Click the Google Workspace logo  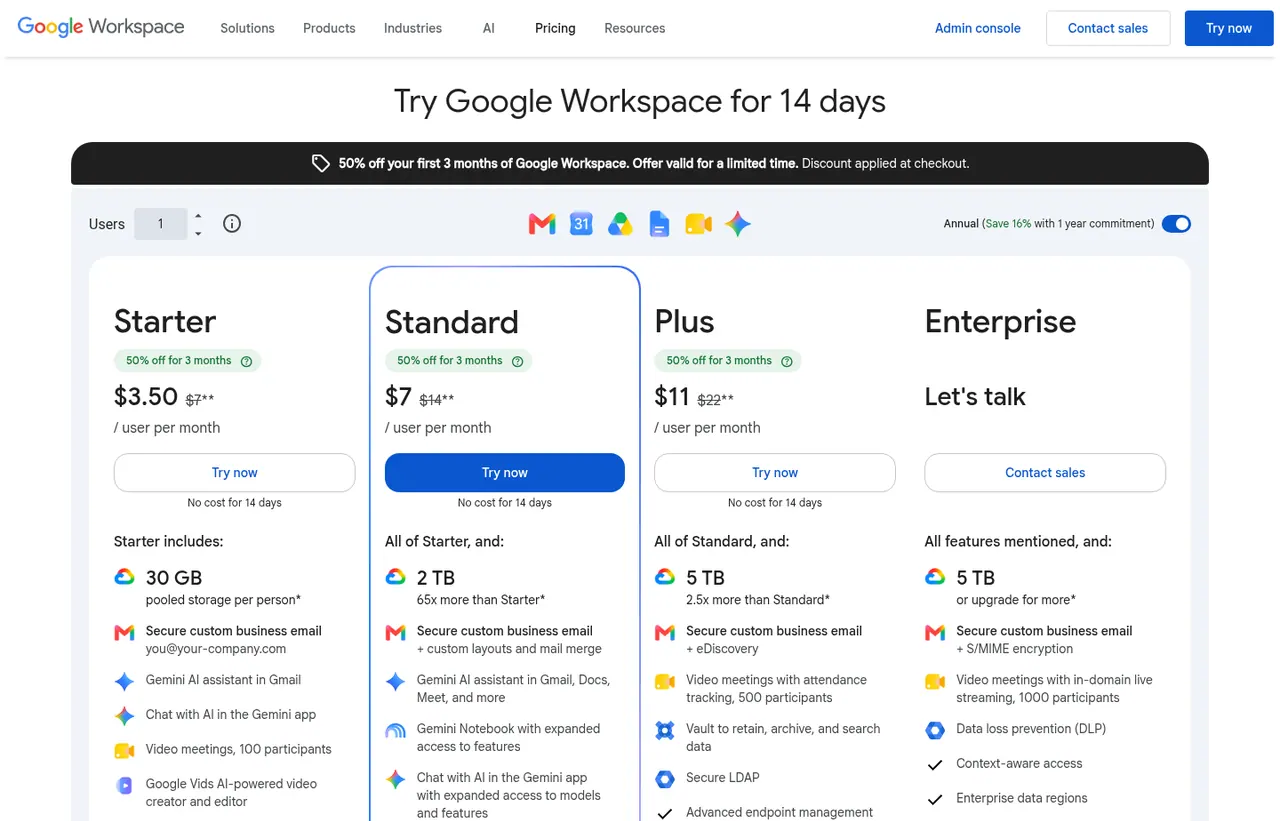[x=101, y=27]
